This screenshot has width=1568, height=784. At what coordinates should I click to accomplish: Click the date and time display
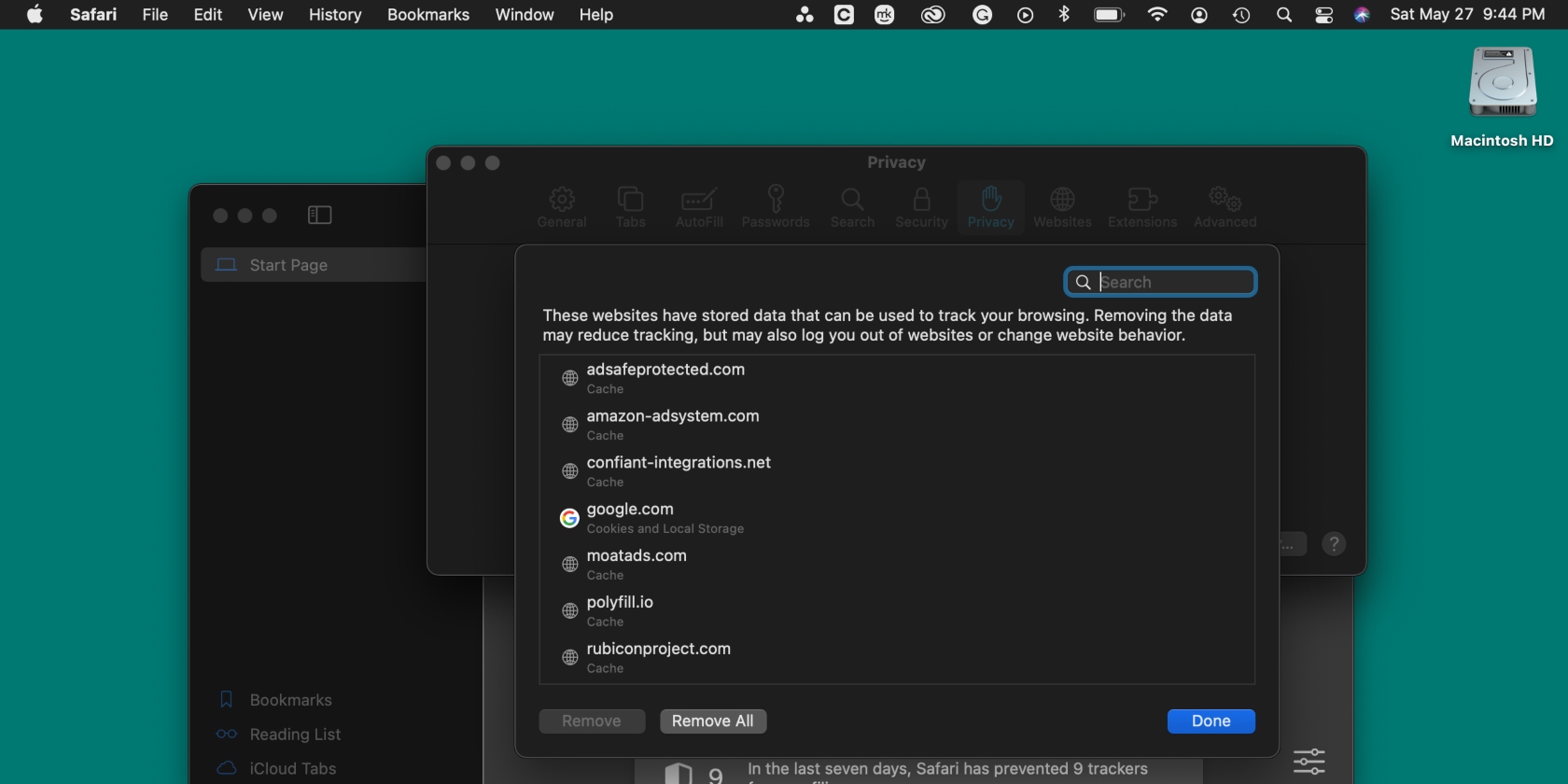pos(1467,15)
